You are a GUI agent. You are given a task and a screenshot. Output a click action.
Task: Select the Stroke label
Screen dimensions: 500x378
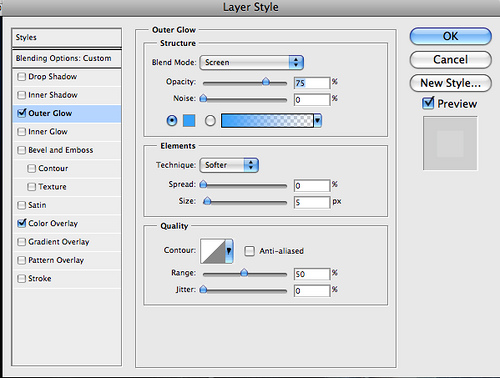click(40, 278)
